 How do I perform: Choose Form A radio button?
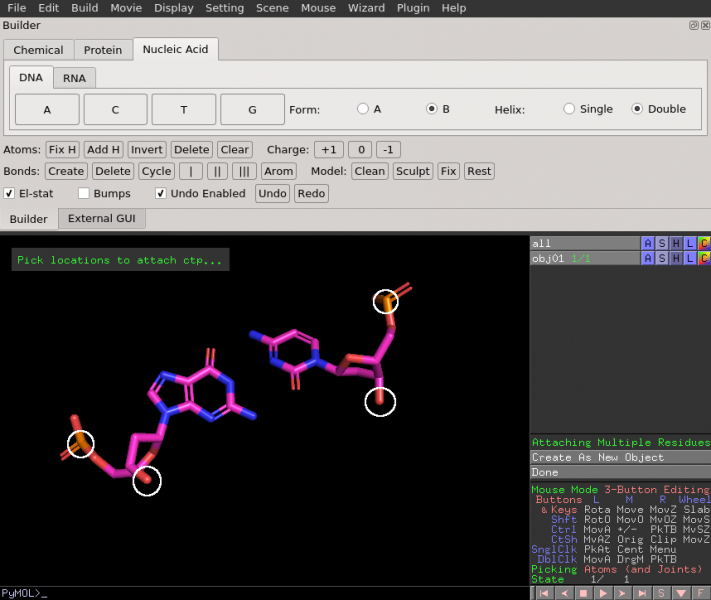pyautogui.click(x=363, y=109)
